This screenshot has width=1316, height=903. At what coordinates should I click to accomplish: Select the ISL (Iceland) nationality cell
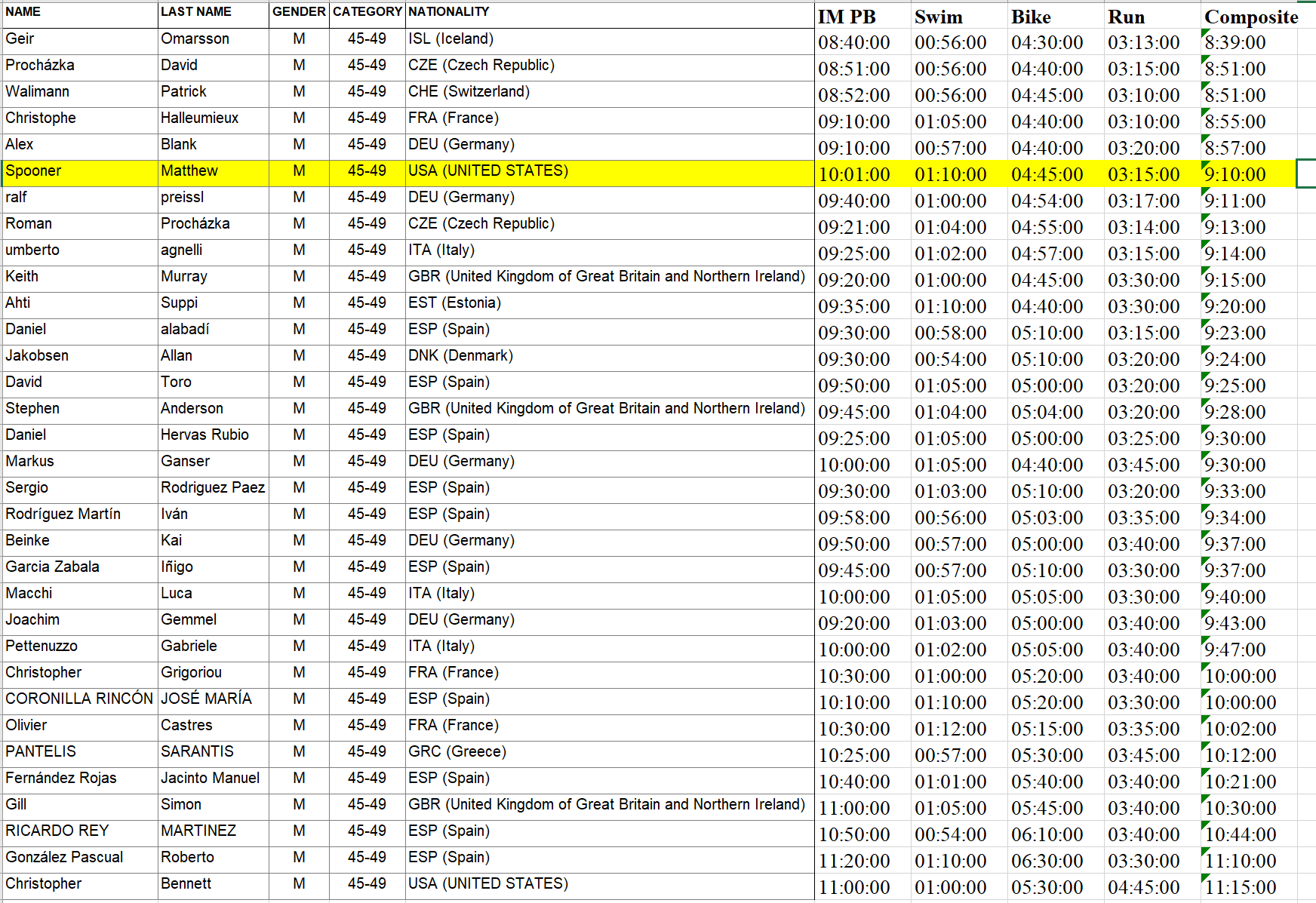point(610,41)
